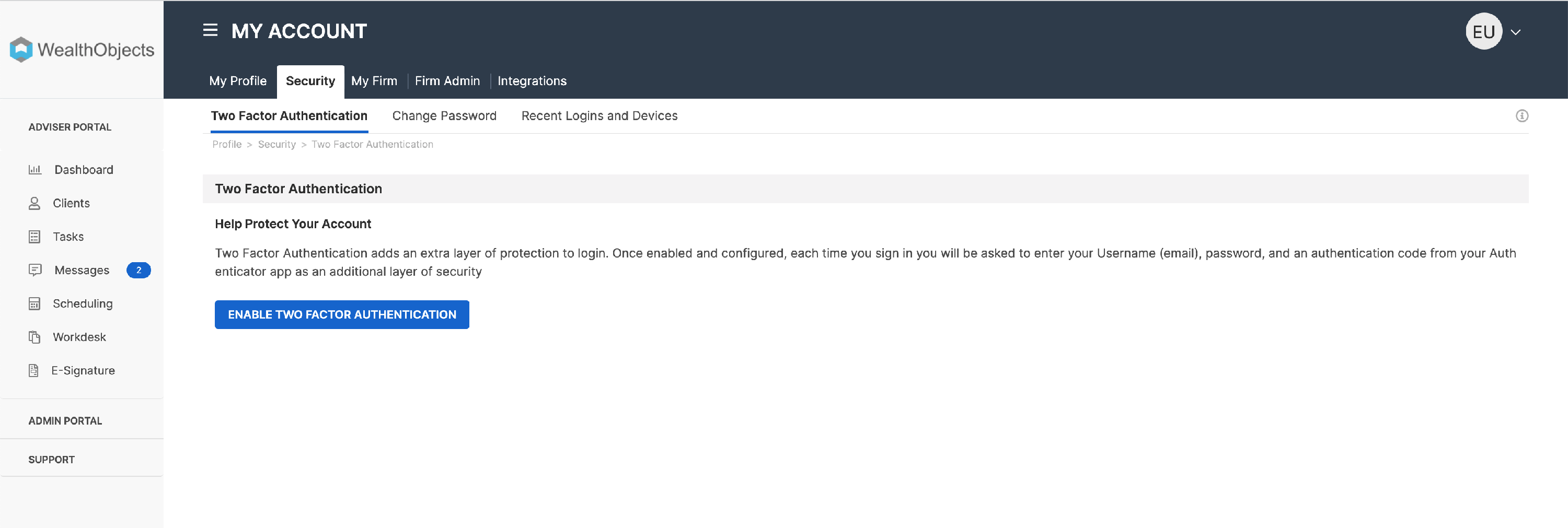Viewport: 1568px width, 528px height.
Task: Open the hamburger menu icon
Action: pyautogui.click(x=210, y=30)
